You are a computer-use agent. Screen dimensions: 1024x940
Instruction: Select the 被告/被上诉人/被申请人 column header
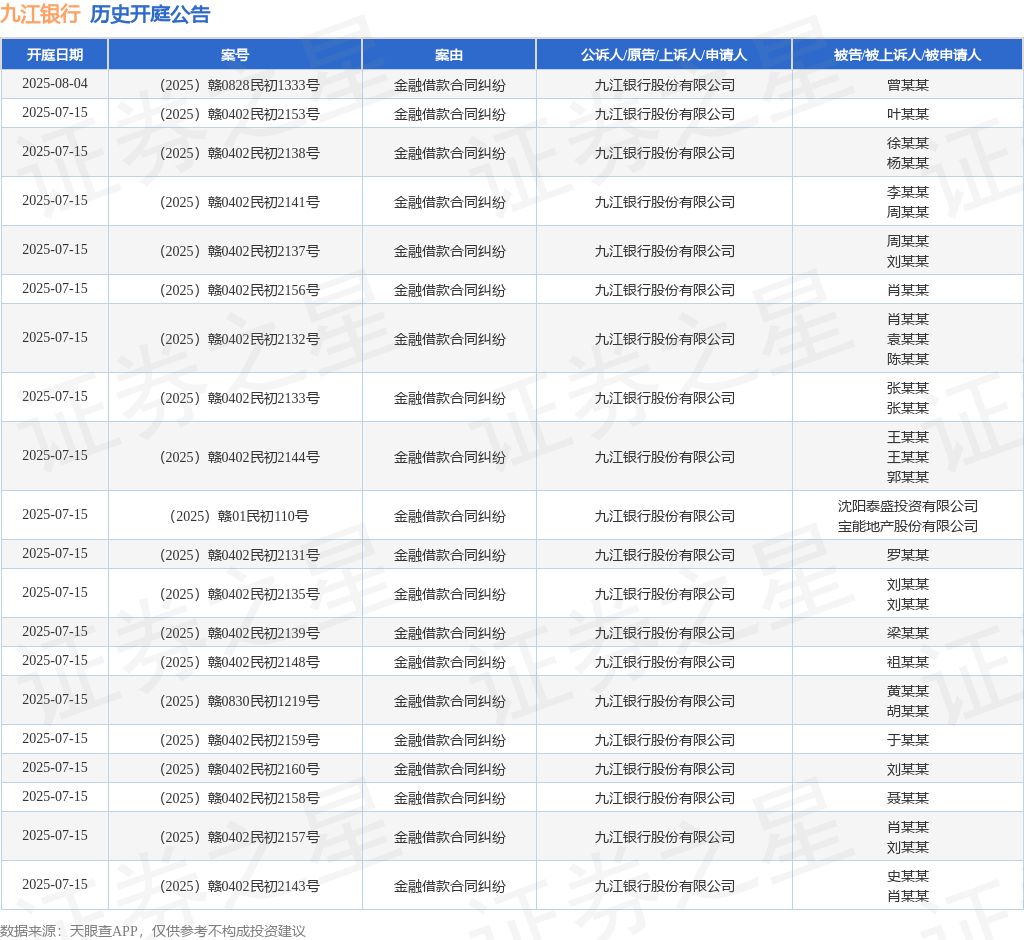click(x=908, y=55)
